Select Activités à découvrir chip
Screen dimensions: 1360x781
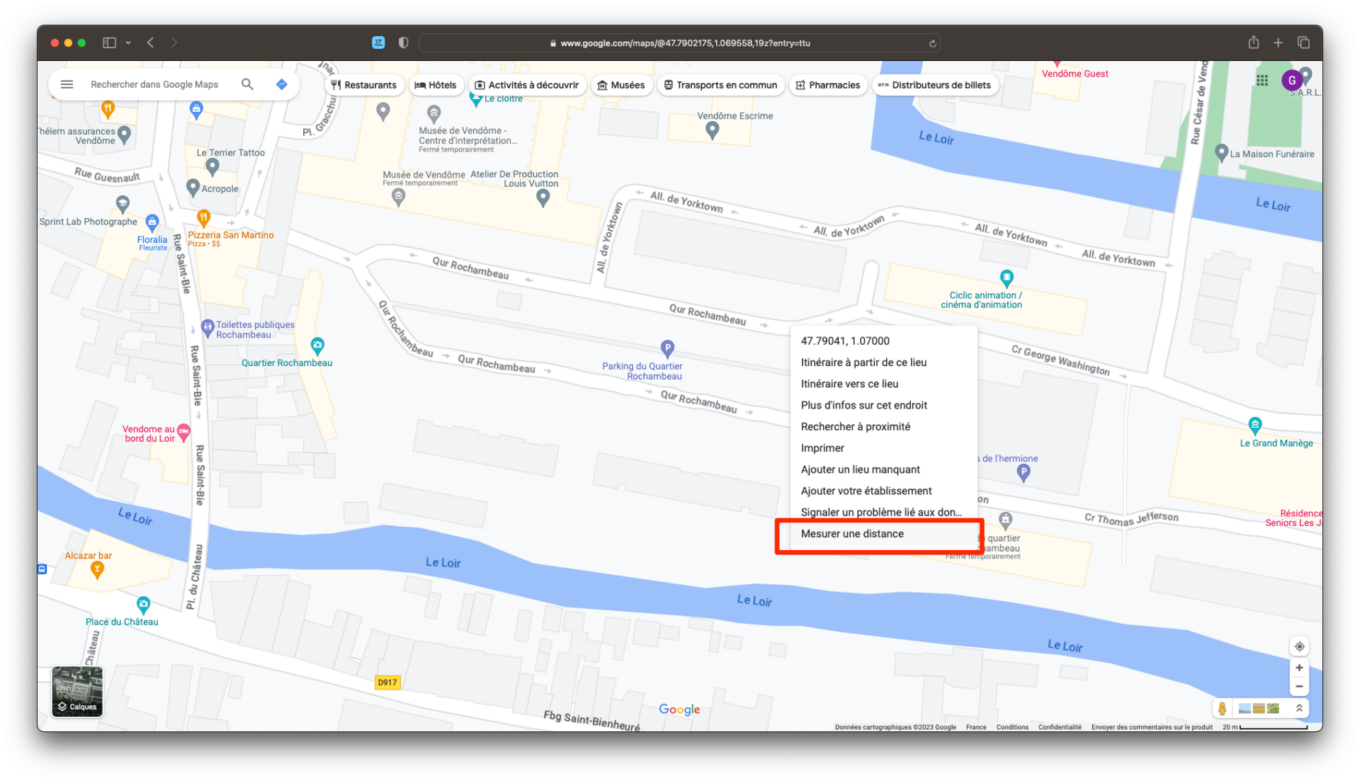[526, 85]
